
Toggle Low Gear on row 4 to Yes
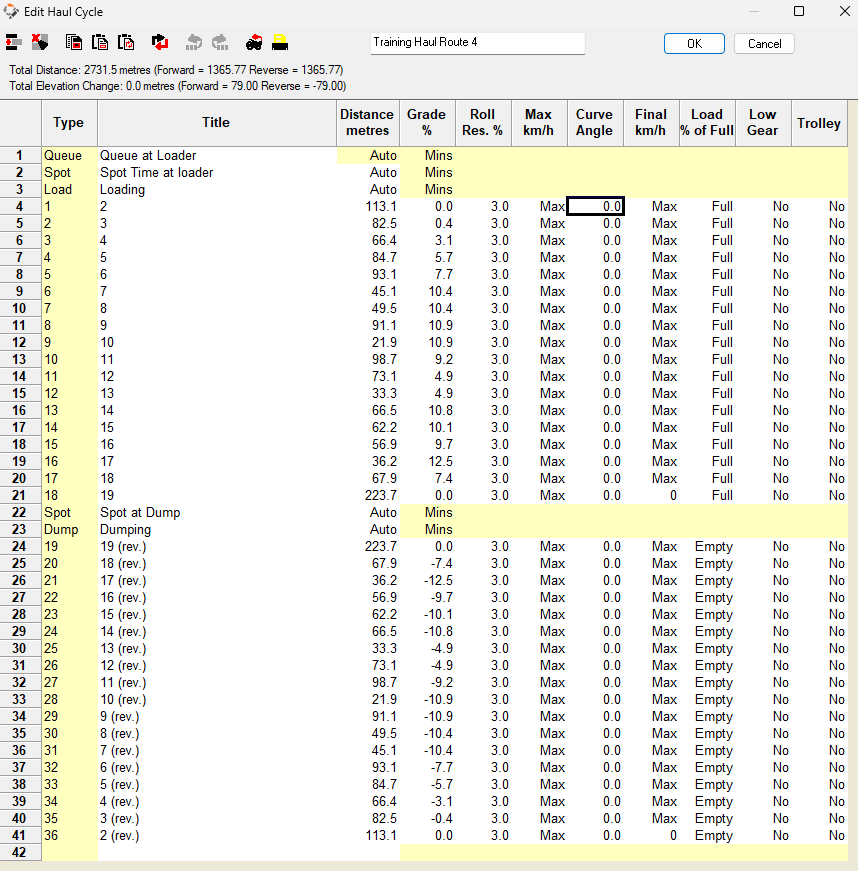(x=762, y=206)
